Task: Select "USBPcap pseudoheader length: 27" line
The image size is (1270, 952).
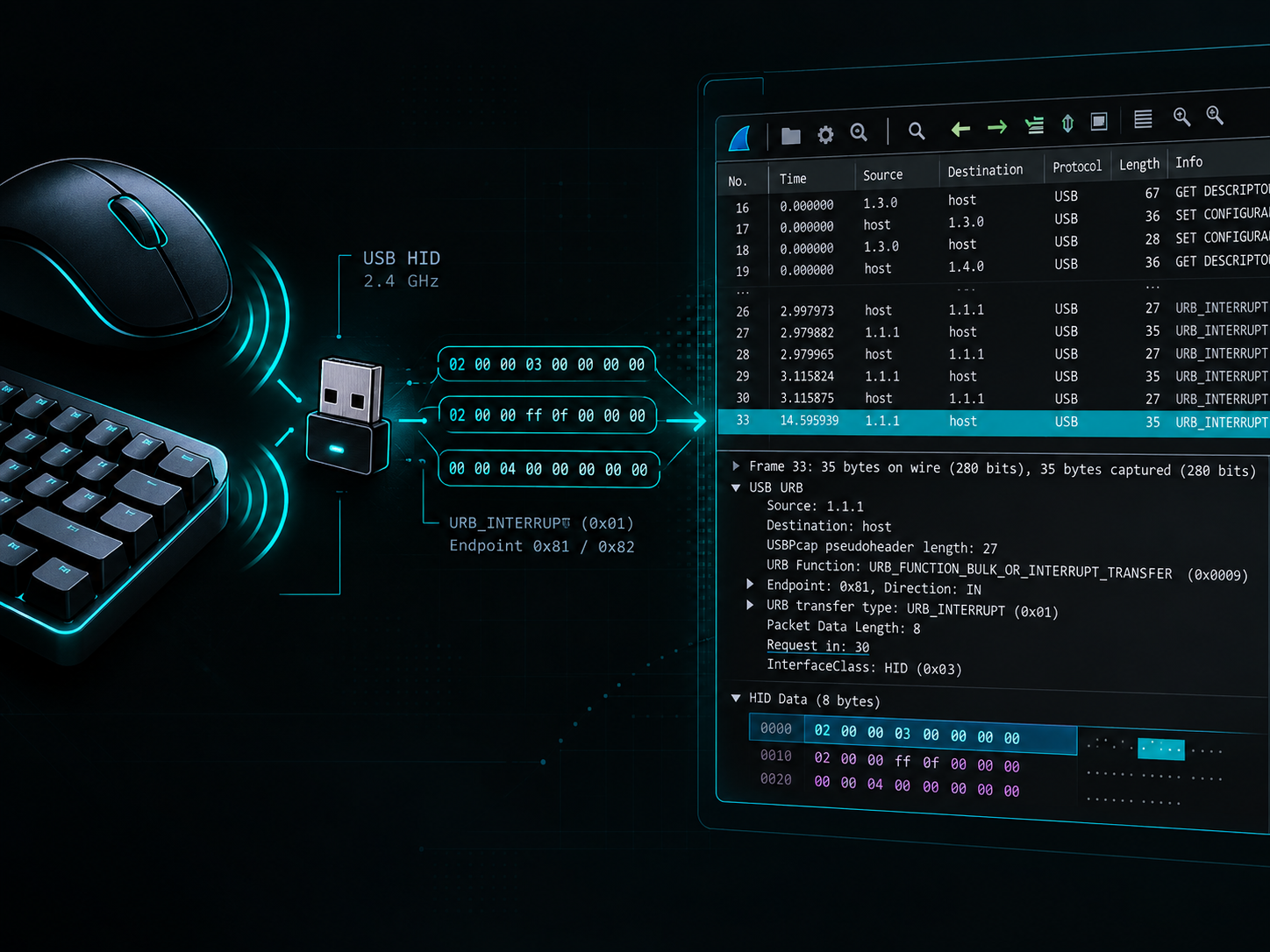Action: (x=881, y=547)
